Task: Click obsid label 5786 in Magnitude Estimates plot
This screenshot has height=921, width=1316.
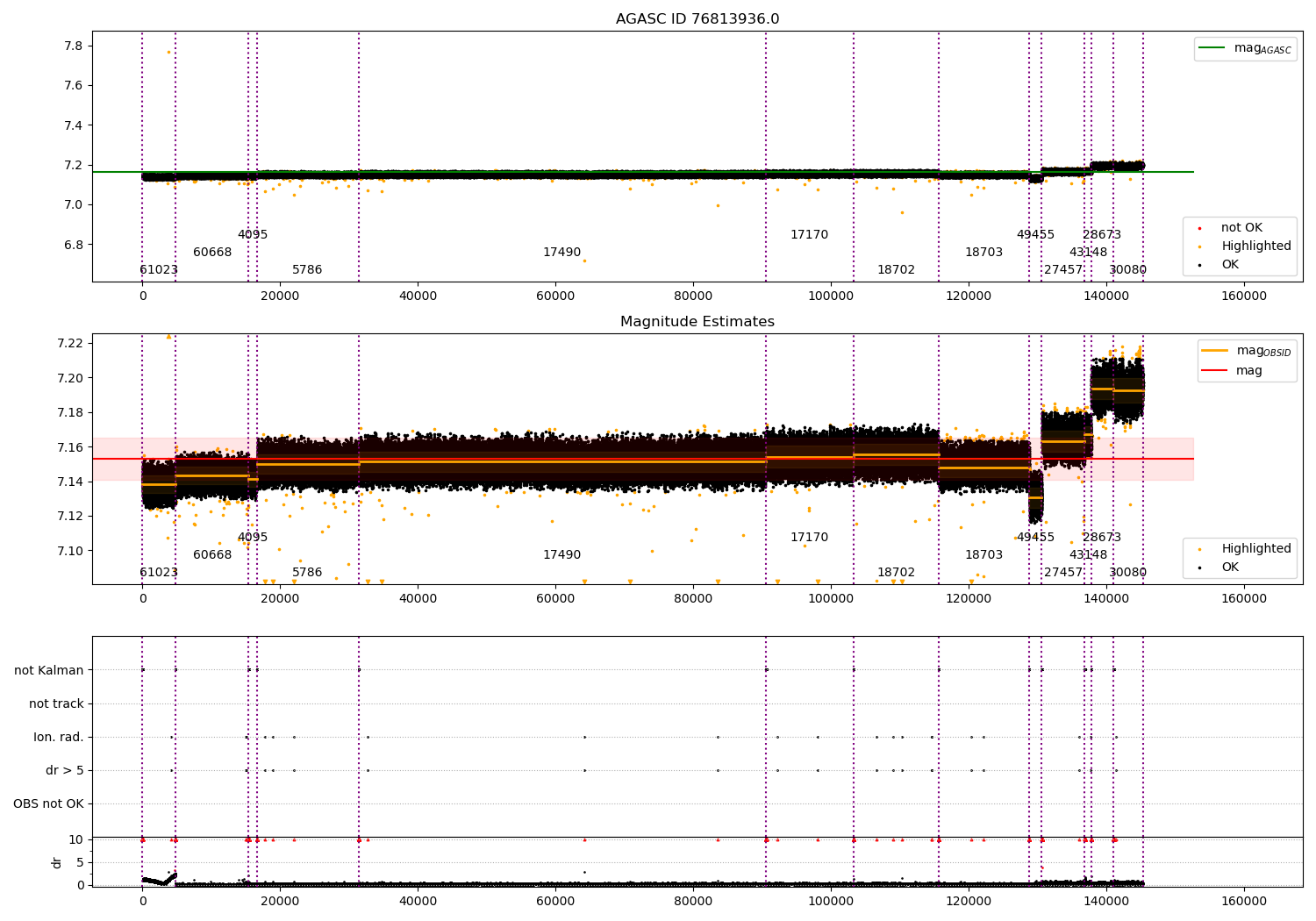Action: click(307, 573)
